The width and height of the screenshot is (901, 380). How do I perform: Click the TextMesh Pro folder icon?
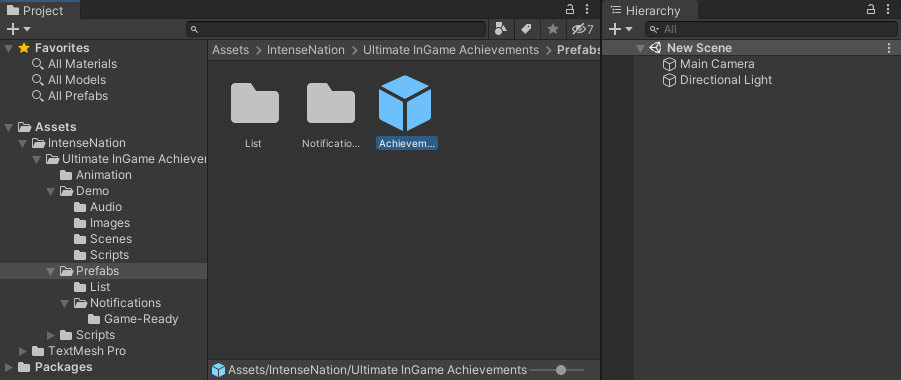click(38, 351)
